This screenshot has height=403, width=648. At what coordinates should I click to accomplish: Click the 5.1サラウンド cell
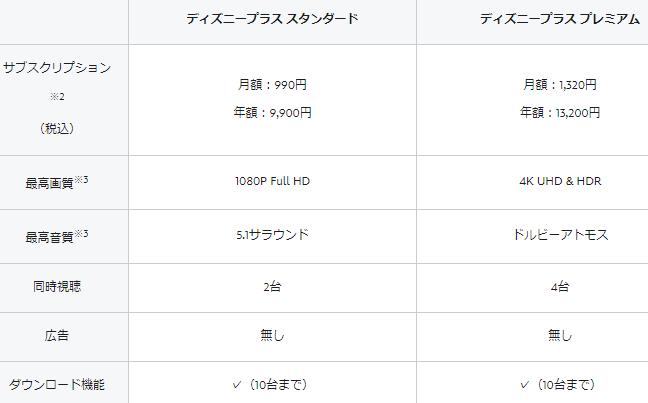tap(272, 235)
